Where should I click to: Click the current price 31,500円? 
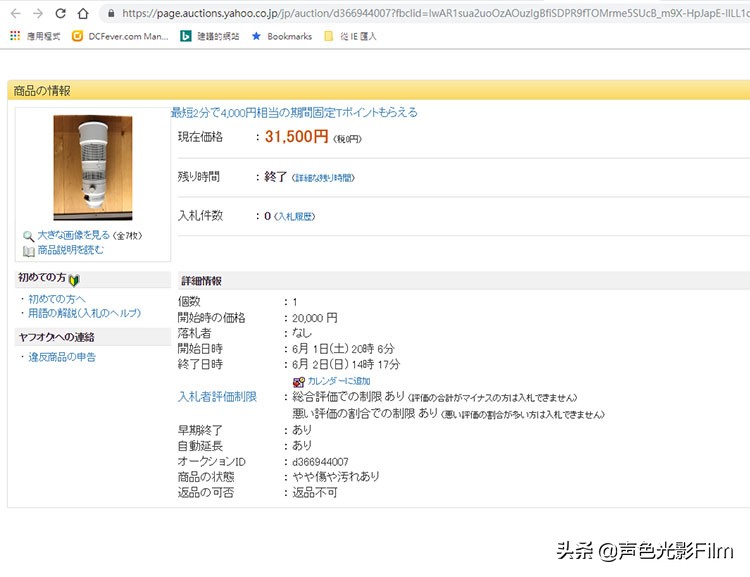(x=296, y=137)
